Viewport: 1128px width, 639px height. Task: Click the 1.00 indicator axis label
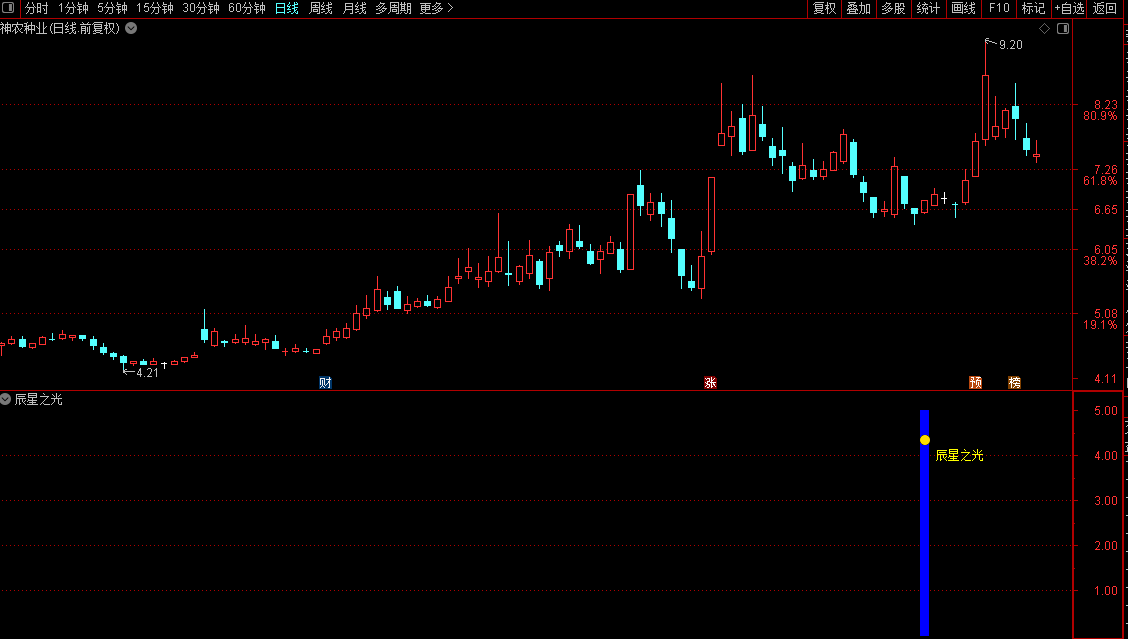(x=1106, y=591)
